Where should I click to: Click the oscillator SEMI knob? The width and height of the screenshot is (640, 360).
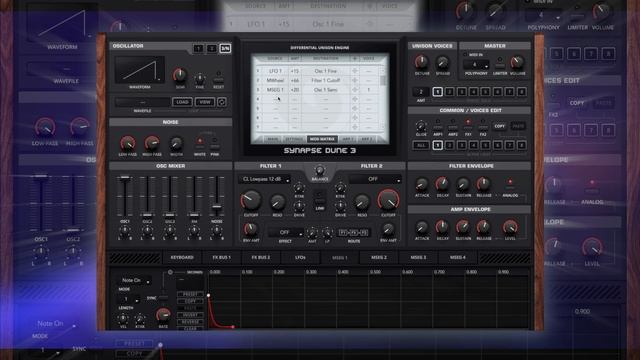click(x=180, y=75)
